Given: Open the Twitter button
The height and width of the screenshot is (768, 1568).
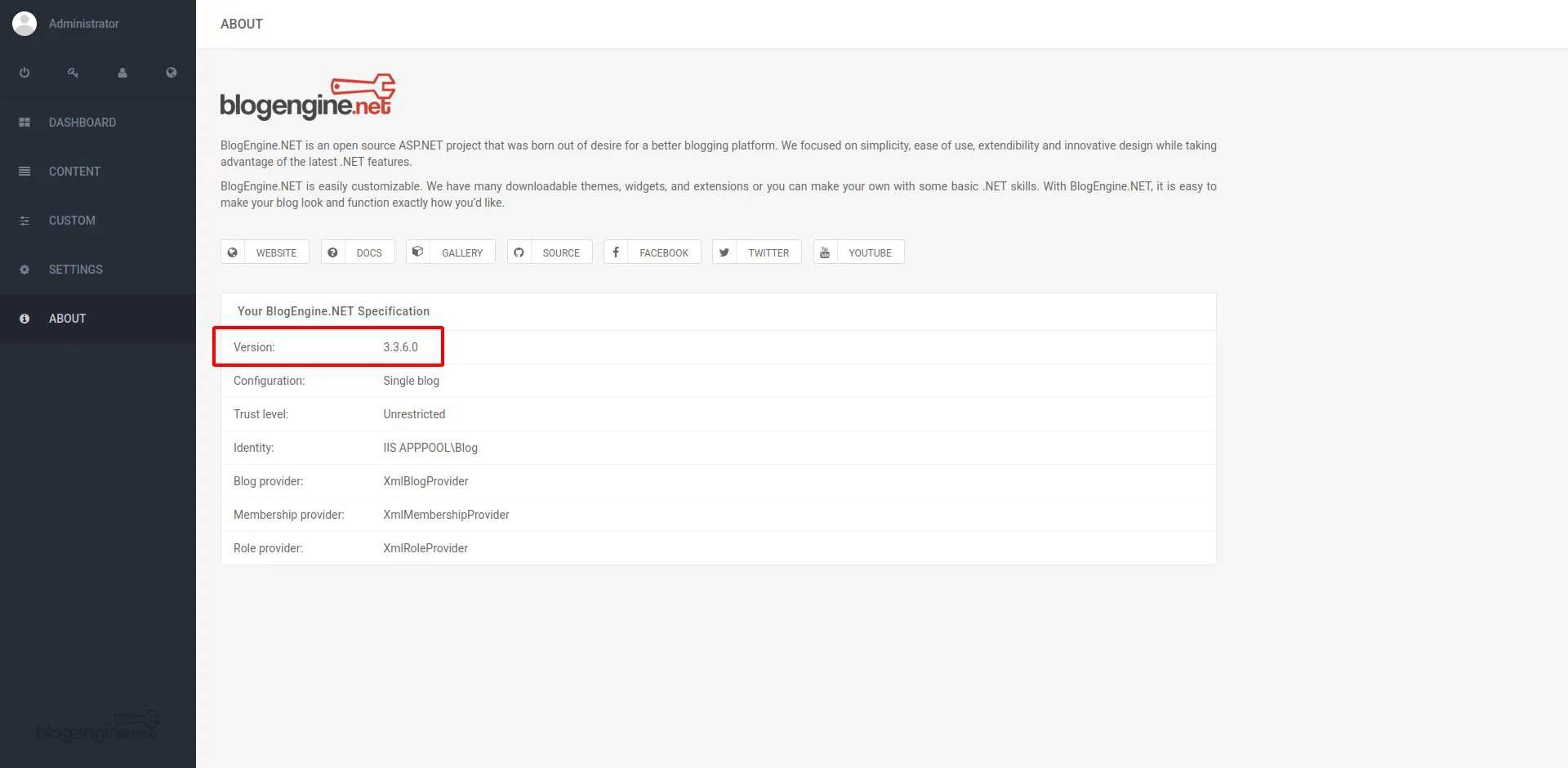Looking at the screenshot, I should (x=757, y=252).
